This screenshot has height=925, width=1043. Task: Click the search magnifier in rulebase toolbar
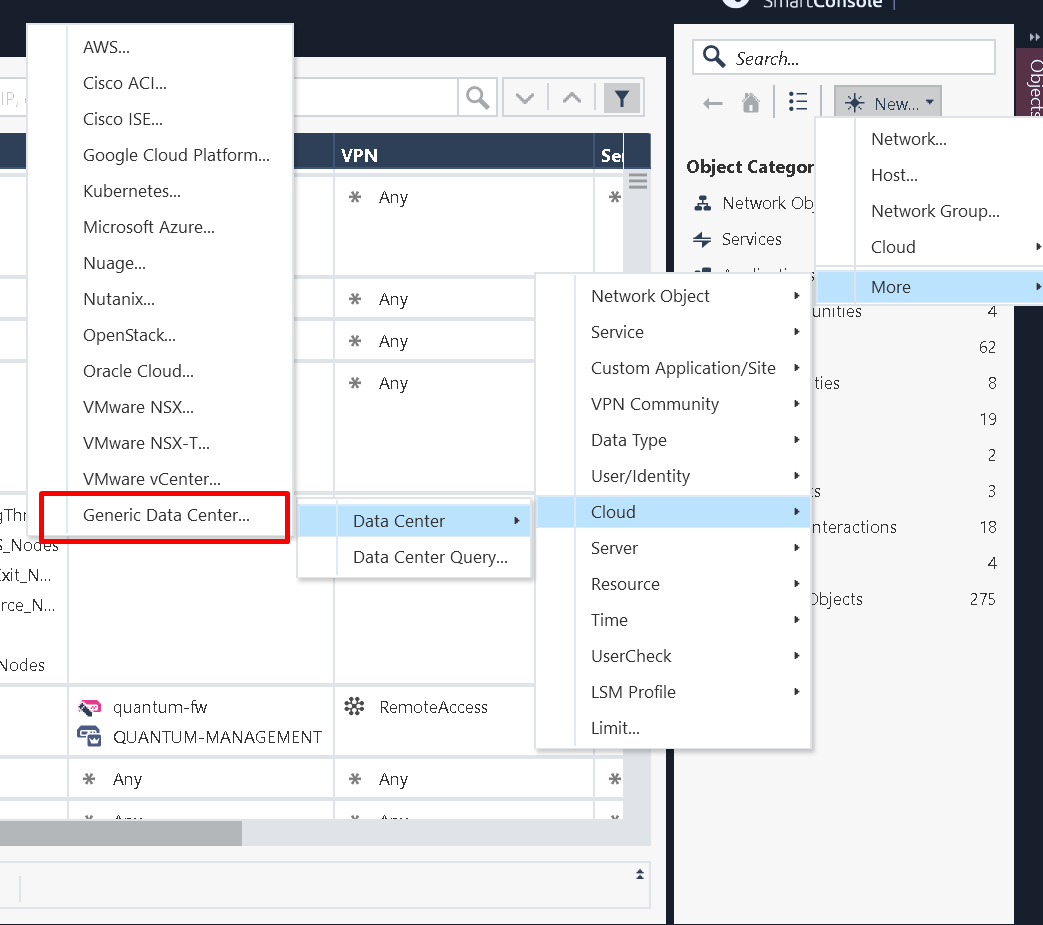click(478, 98)
